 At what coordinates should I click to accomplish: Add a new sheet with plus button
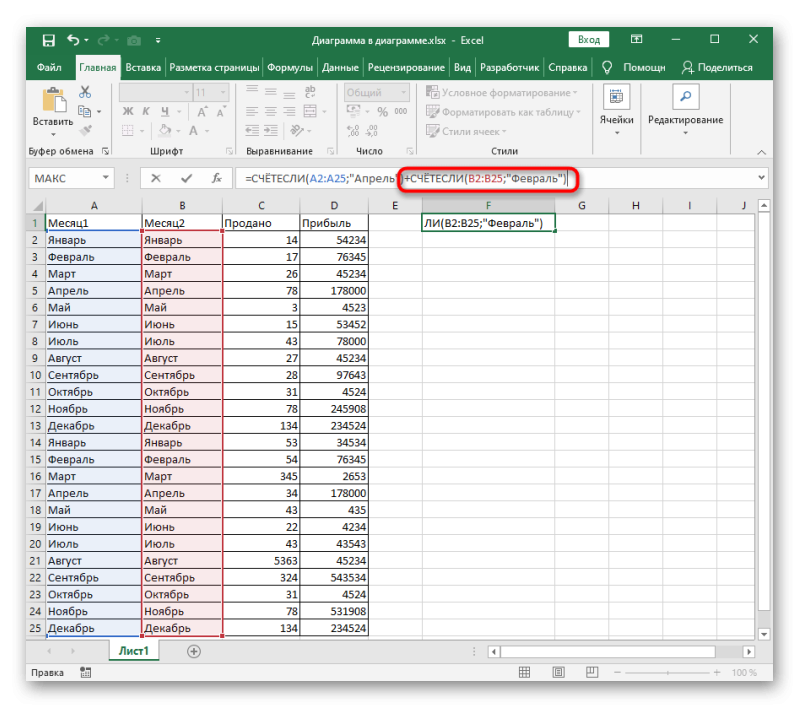tap(194, 651)
